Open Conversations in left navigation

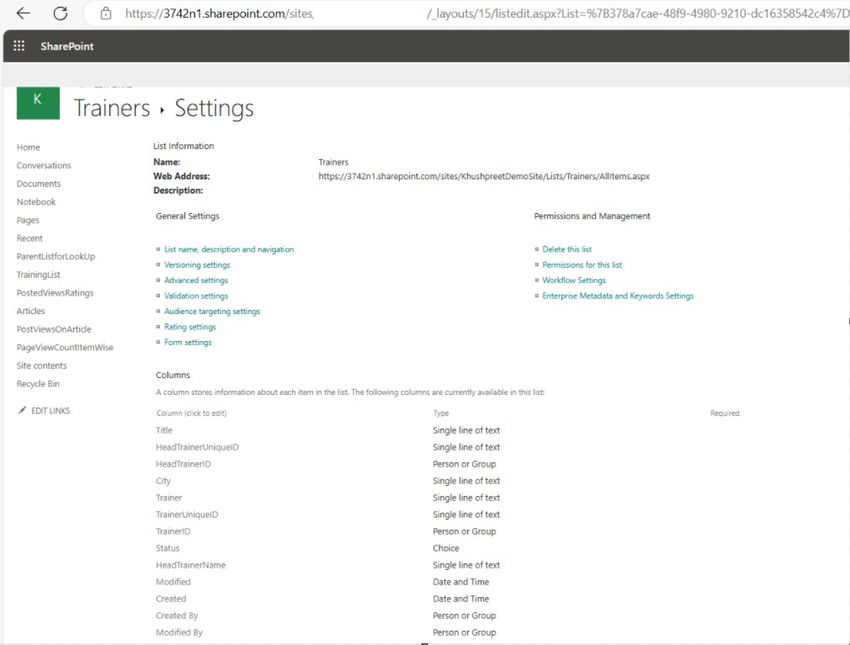click(x=44, y=165)
